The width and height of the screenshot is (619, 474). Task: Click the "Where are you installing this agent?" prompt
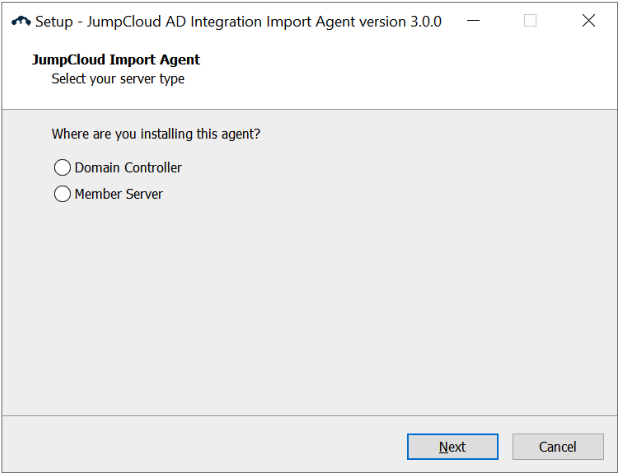coord(163,134)
